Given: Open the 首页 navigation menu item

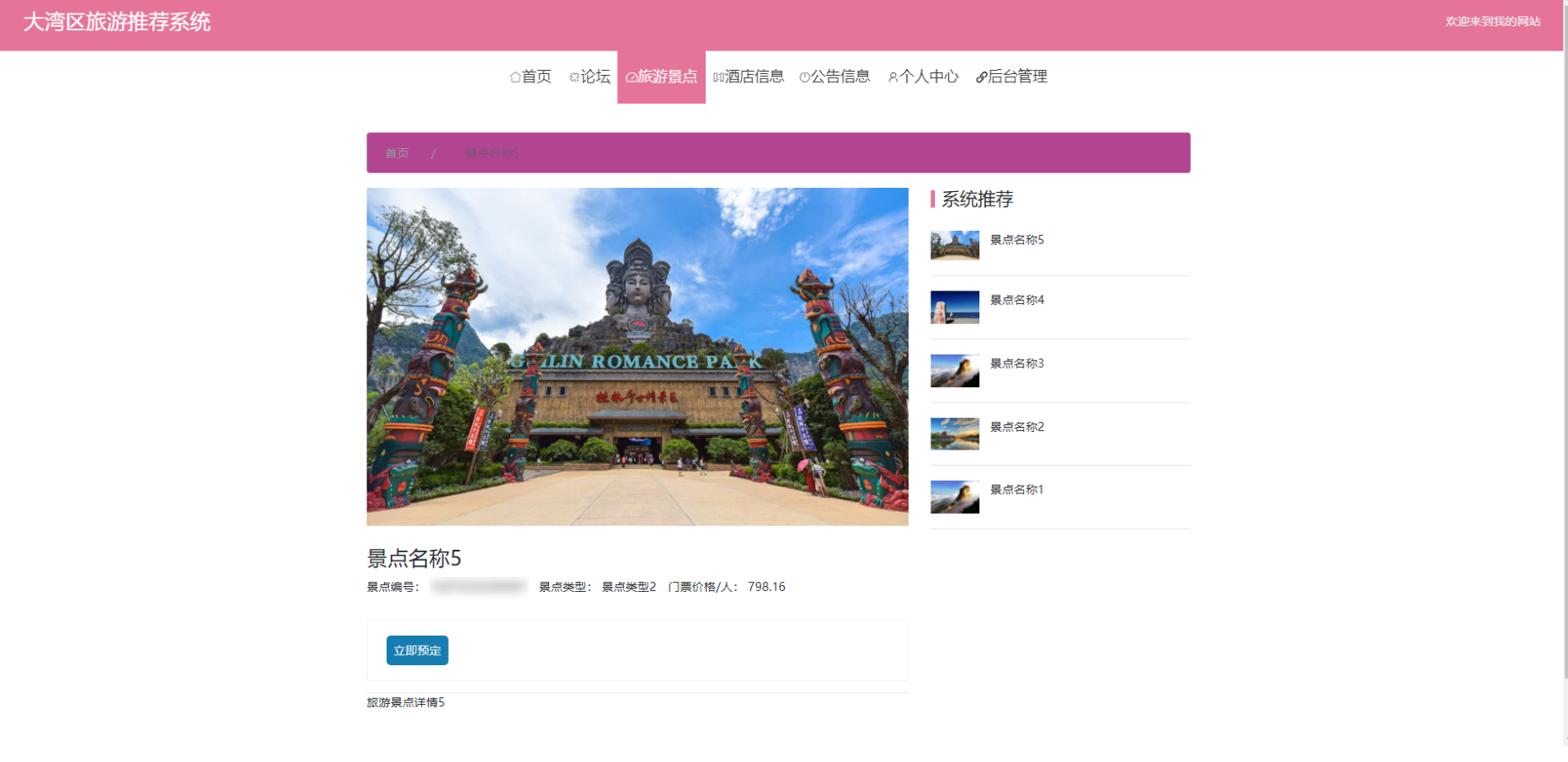Looking at the screenshot, I should point(531,77).
